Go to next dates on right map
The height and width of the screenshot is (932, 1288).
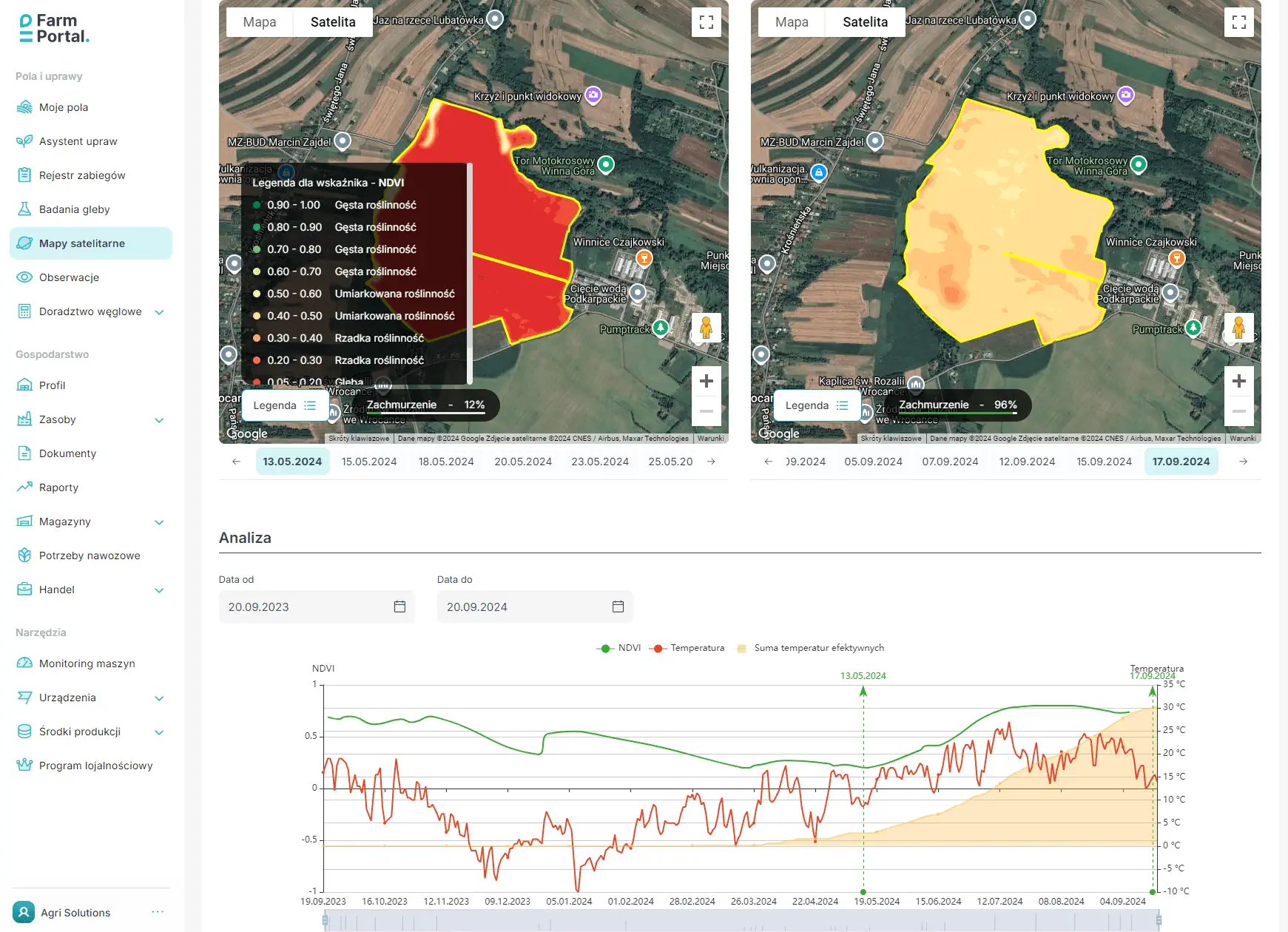point(1244,462)
